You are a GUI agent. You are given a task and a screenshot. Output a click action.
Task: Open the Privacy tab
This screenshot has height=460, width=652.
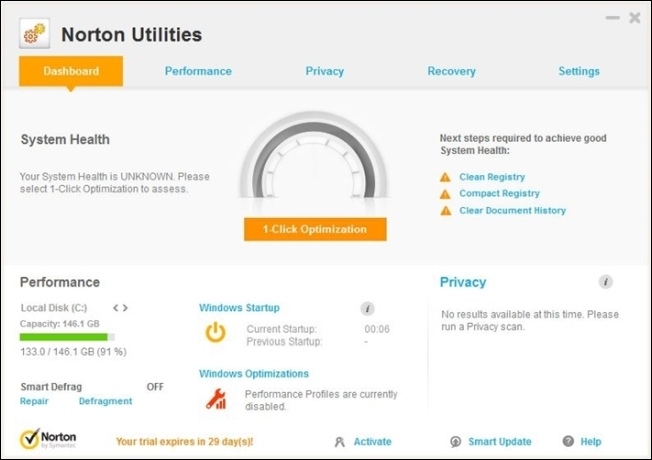[x=325, y=71]
